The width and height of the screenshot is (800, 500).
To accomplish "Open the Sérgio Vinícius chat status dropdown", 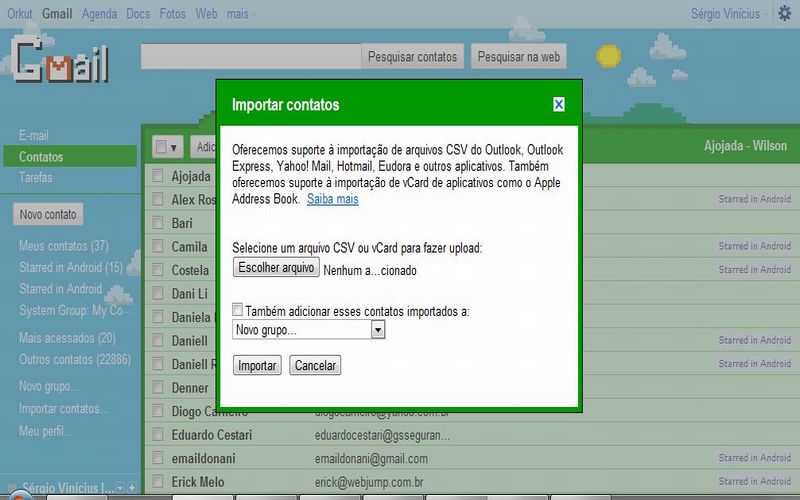I will (119, 488).
